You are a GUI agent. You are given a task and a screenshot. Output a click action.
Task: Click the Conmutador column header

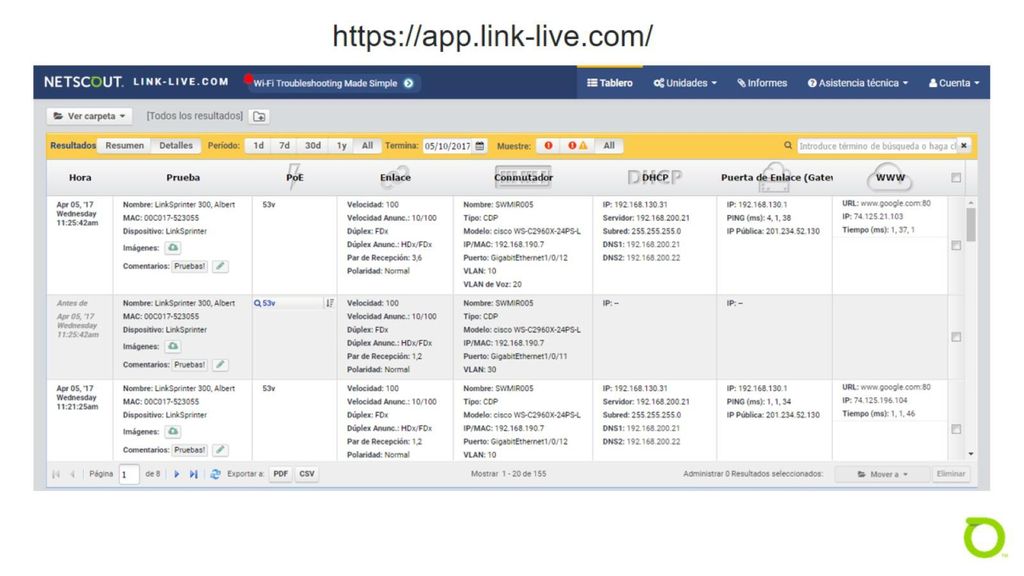click(523, 177)
